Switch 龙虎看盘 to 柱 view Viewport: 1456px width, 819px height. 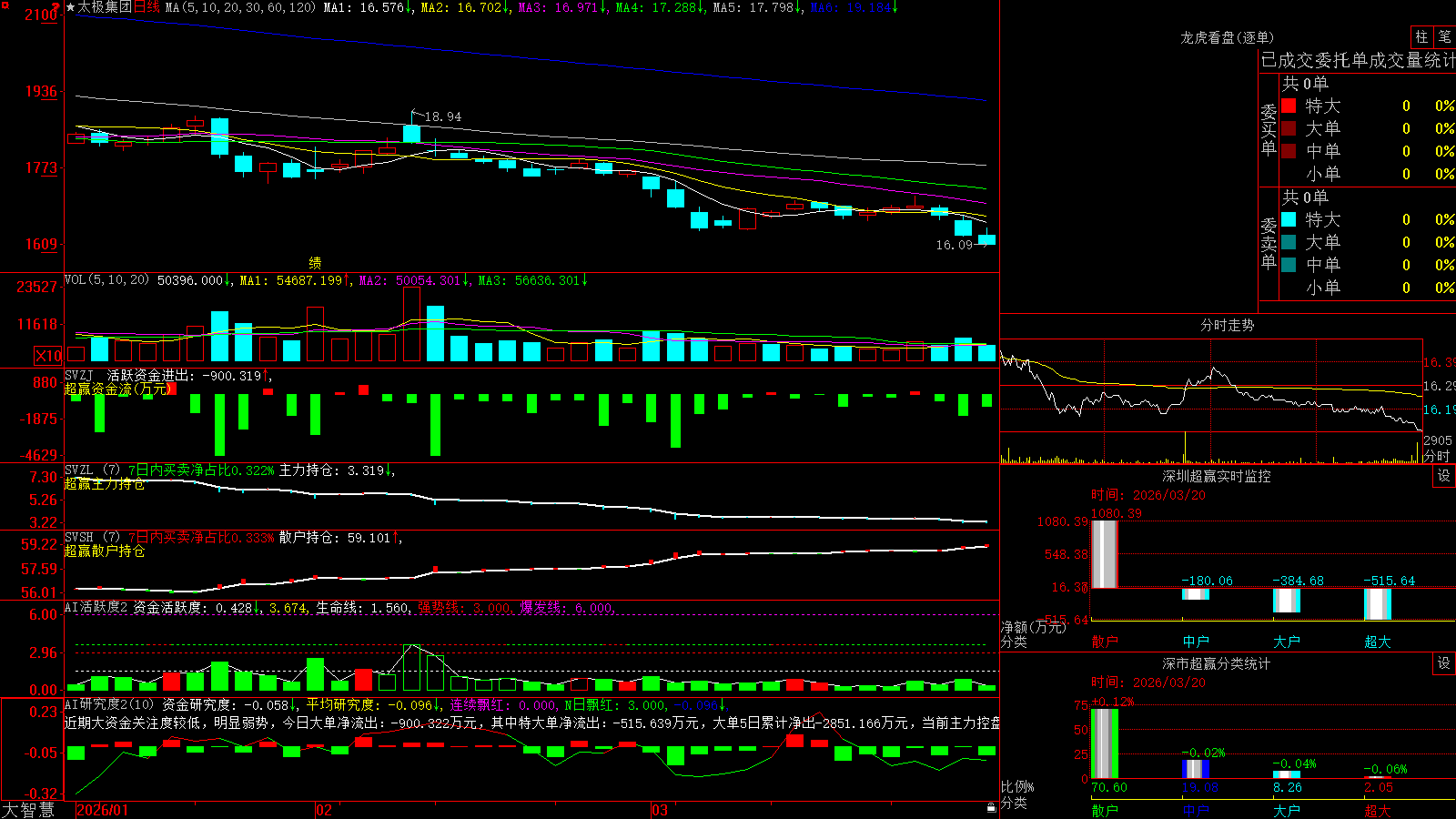pos(1421,36)
